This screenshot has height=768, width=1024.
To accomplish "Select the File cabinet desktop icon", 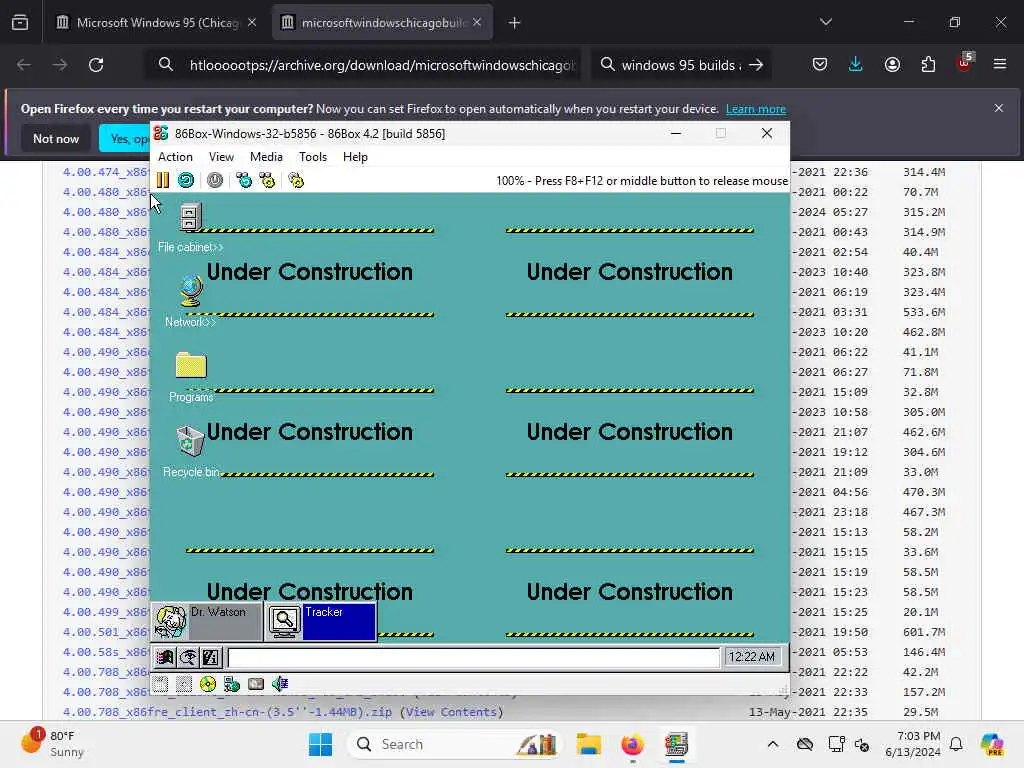I will pos(190,228).
